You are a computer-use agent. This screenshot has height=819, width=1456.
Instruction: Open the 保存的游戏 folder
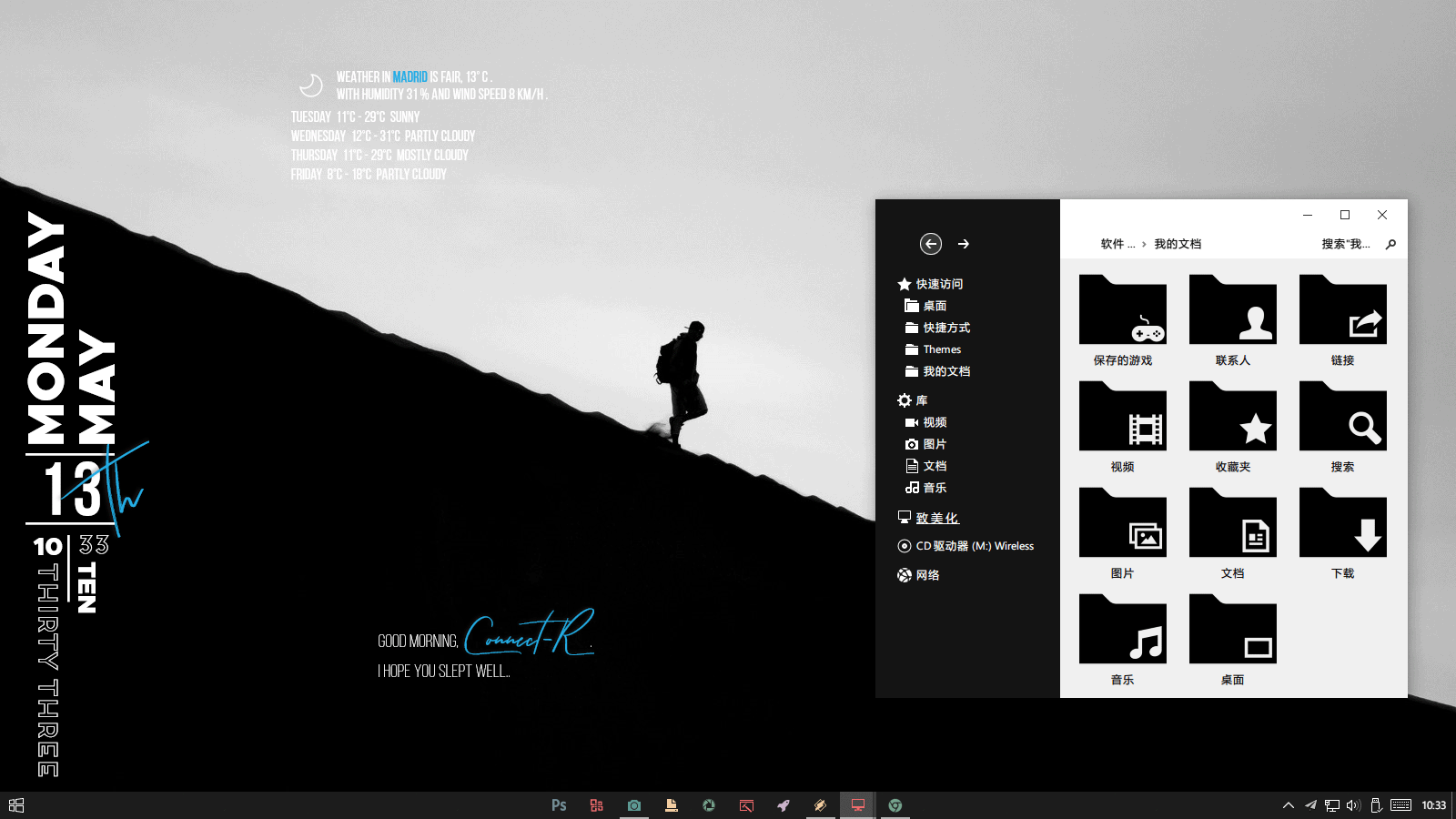(1122, 319)
